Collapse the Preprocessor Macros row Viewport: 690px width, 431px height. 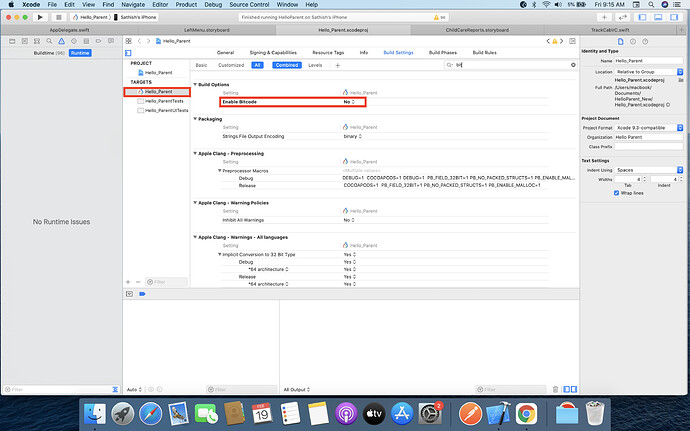point(220,170)
